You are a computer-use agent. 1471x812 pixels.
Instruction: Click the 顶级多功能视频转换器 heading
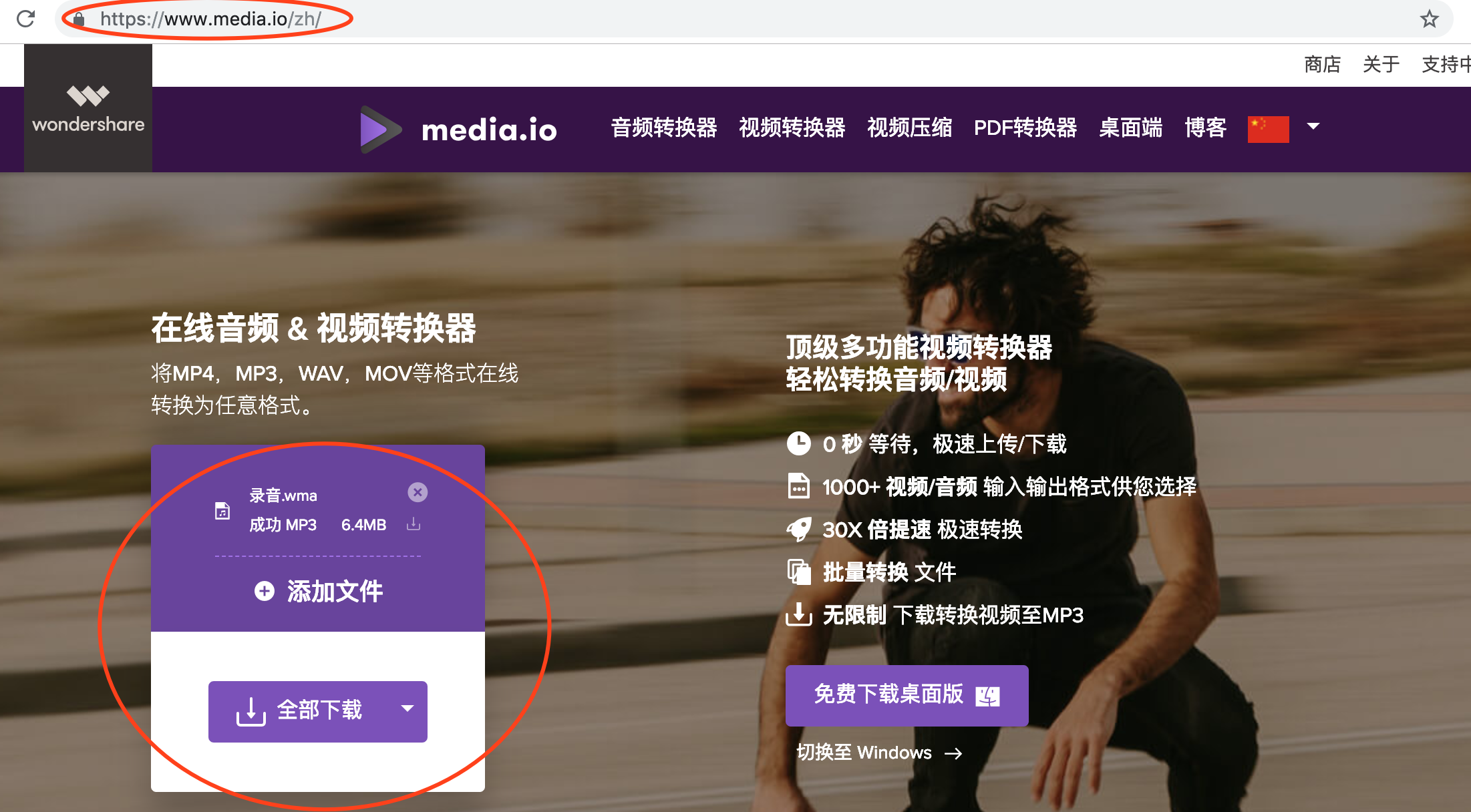pyautogui.click(x=919, y=347)
